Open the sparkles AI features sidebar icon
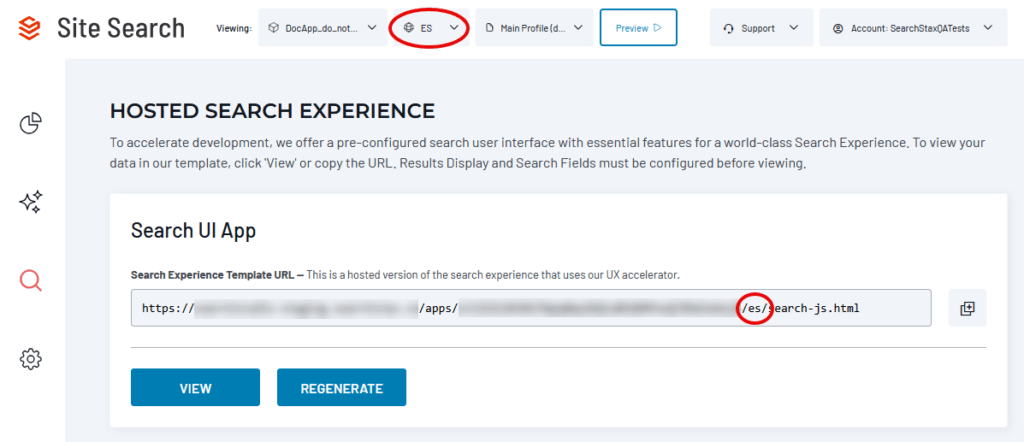Viewport: 1024px width, 442px height. pyautogui.click(x=31, y=203)
